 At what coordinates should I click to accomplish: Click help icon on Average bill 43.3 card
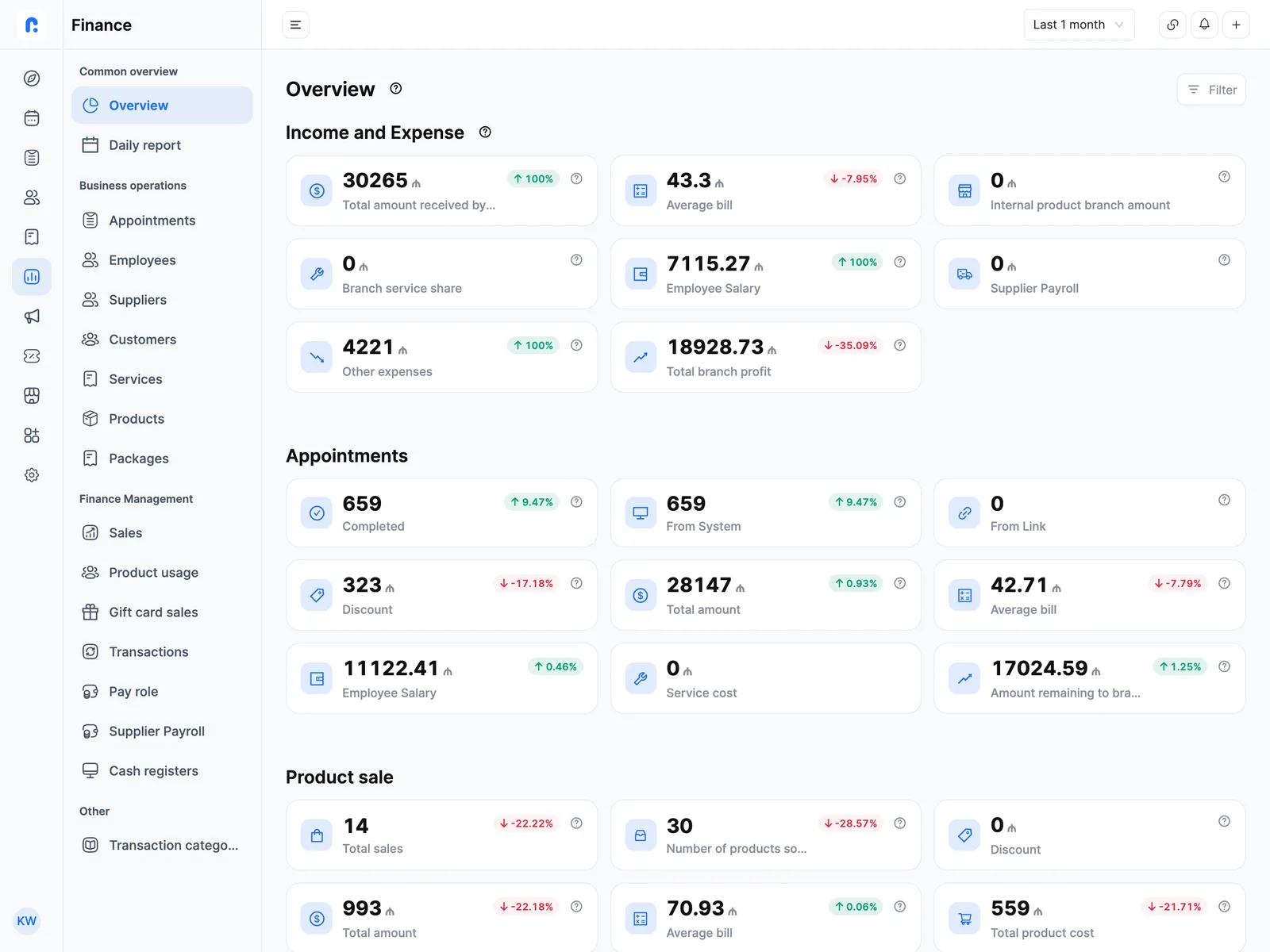(x=900, y=178)
